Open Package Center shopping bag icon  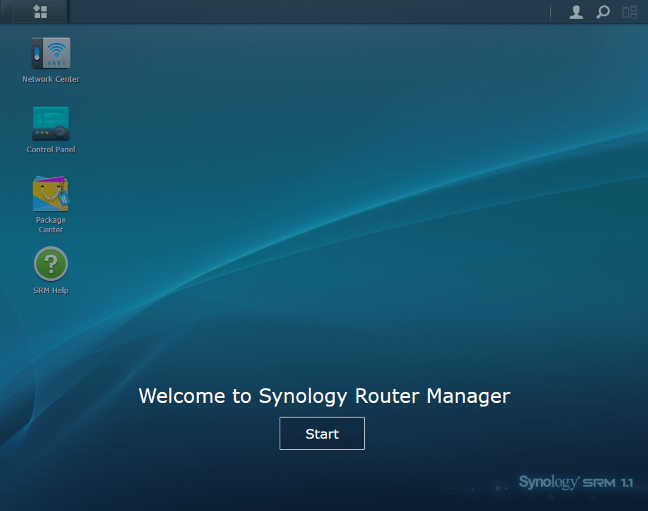tap(51, 193)
